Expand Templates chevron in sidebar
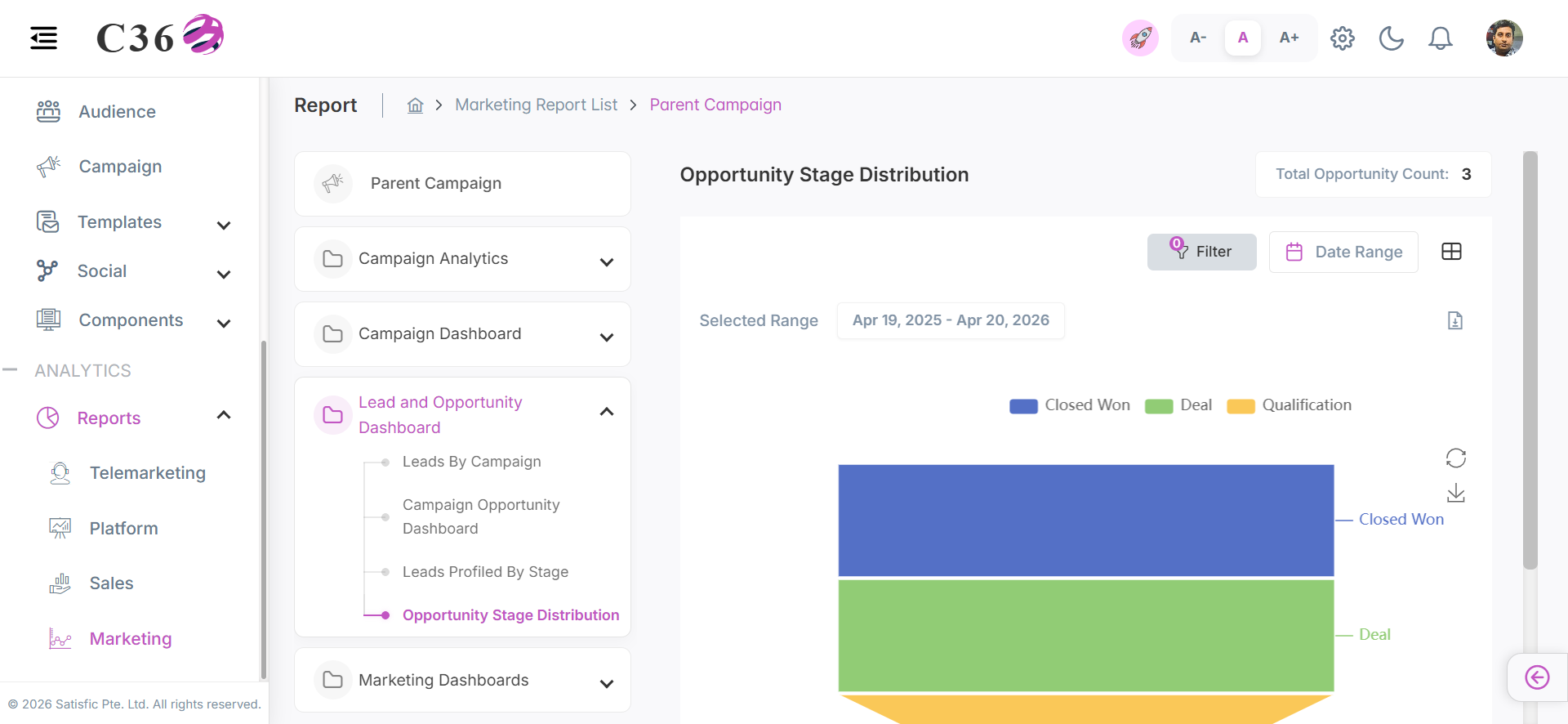This screenshot has height=724, width=1568. pos(224,225)
